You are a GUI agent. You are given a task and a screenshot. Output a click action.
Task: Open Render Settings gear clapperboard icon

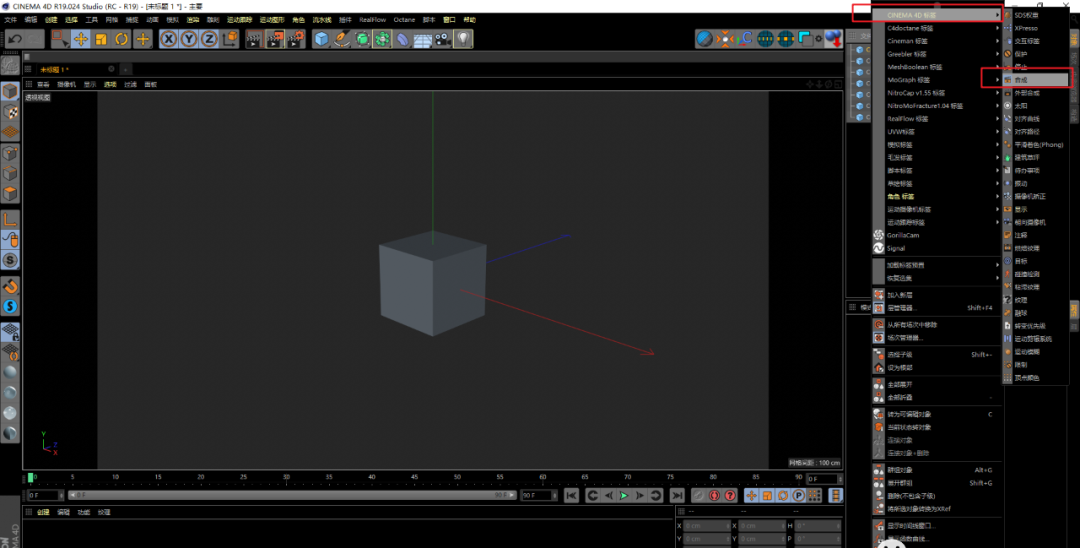[296, 39]
